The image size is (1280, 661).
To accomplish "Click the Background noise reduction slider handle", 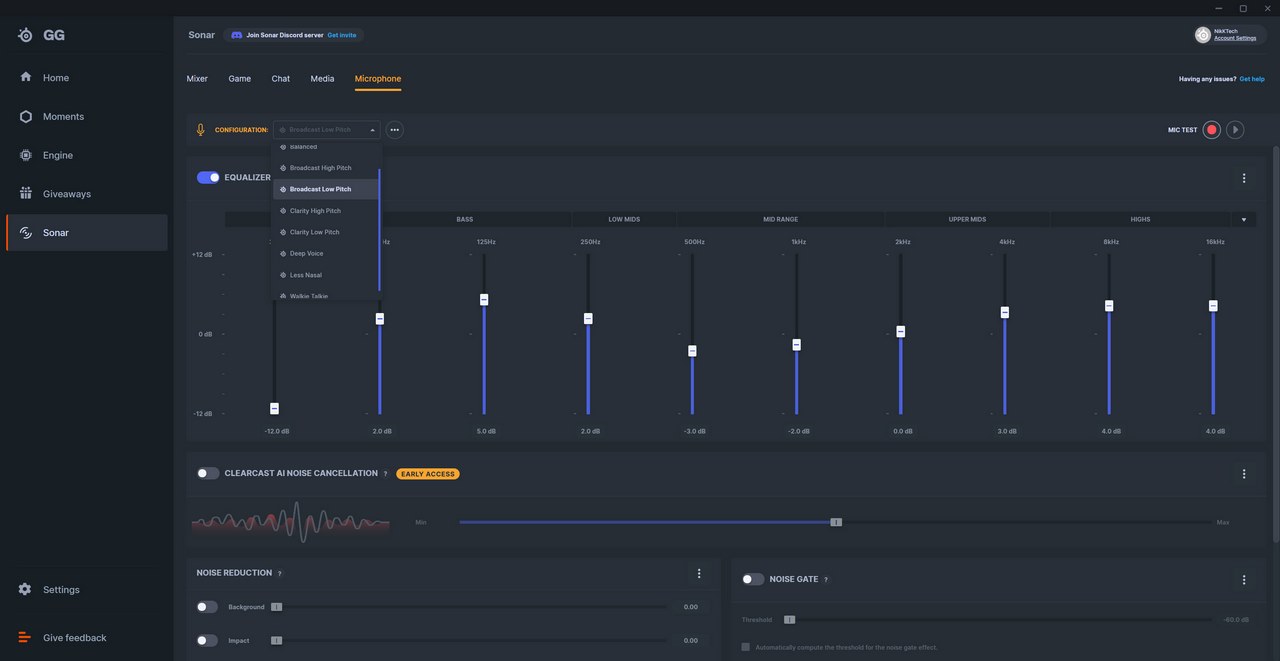I will coord(277,607).
